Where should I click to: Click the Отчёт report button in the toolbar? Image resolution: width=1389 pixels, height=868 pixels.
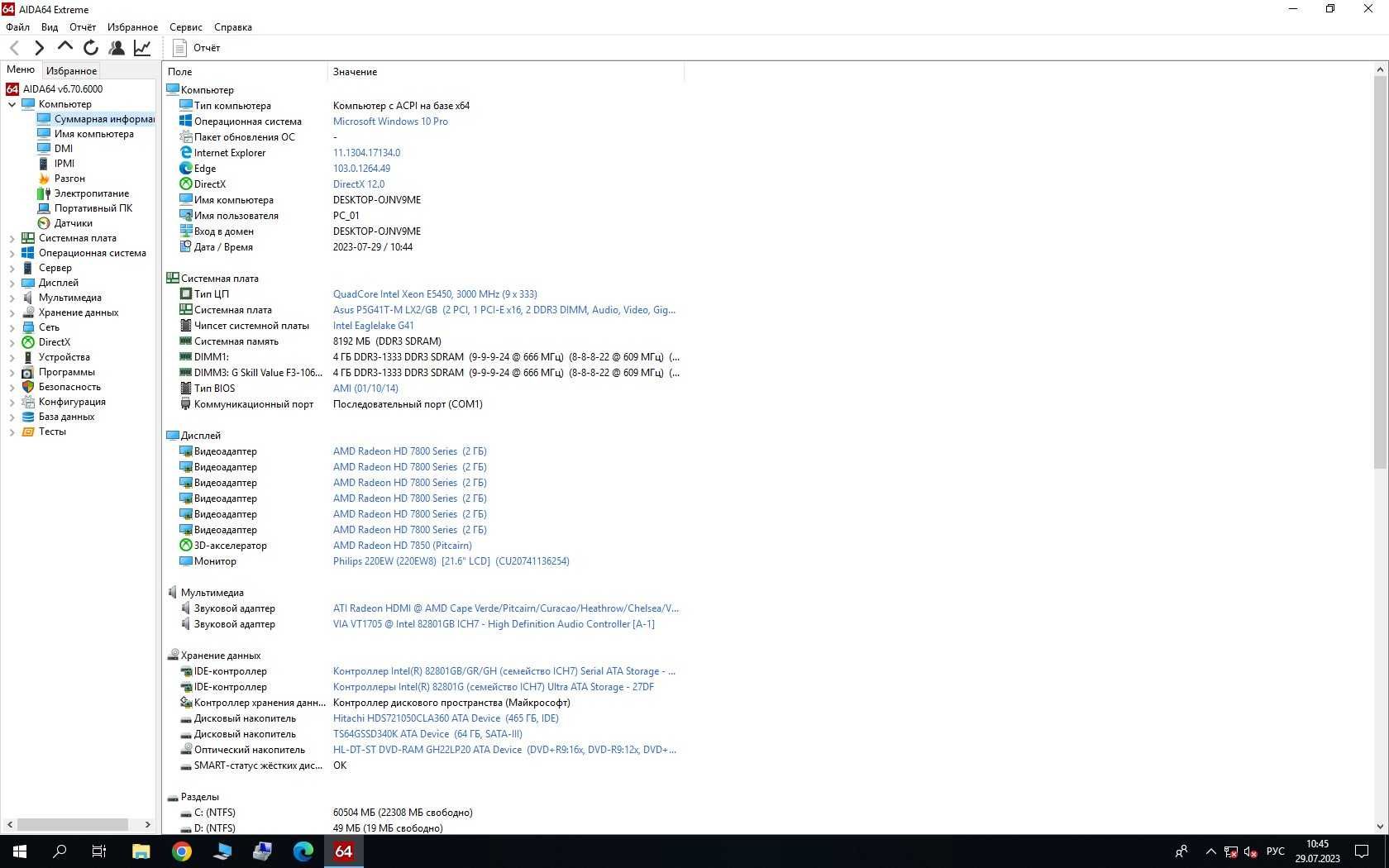pyautogui.click(x=197, y=48)
